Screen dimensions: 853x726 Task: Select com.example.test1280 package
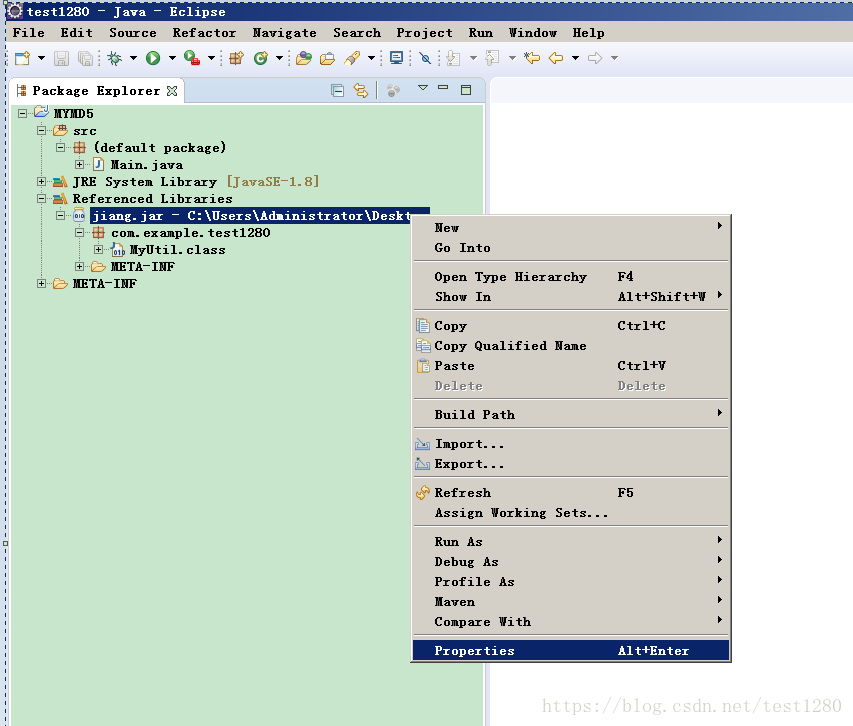tap(190, 233)
